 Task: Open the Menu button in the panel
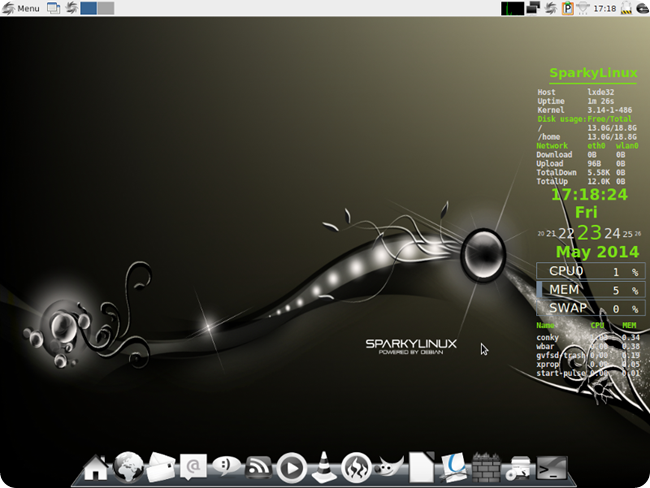21,8
